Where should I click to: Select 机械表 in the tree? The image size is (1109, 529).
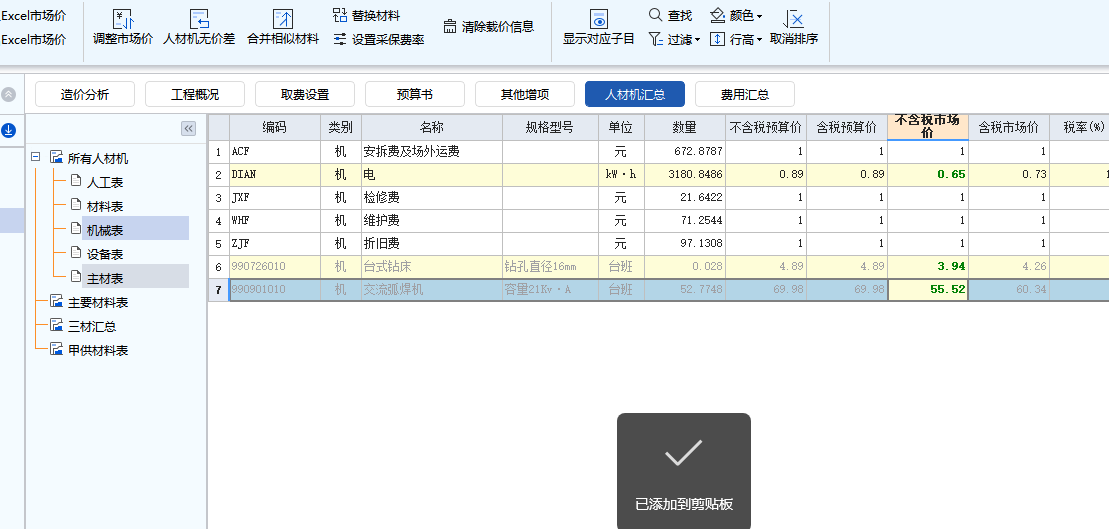tap(105, 231)
